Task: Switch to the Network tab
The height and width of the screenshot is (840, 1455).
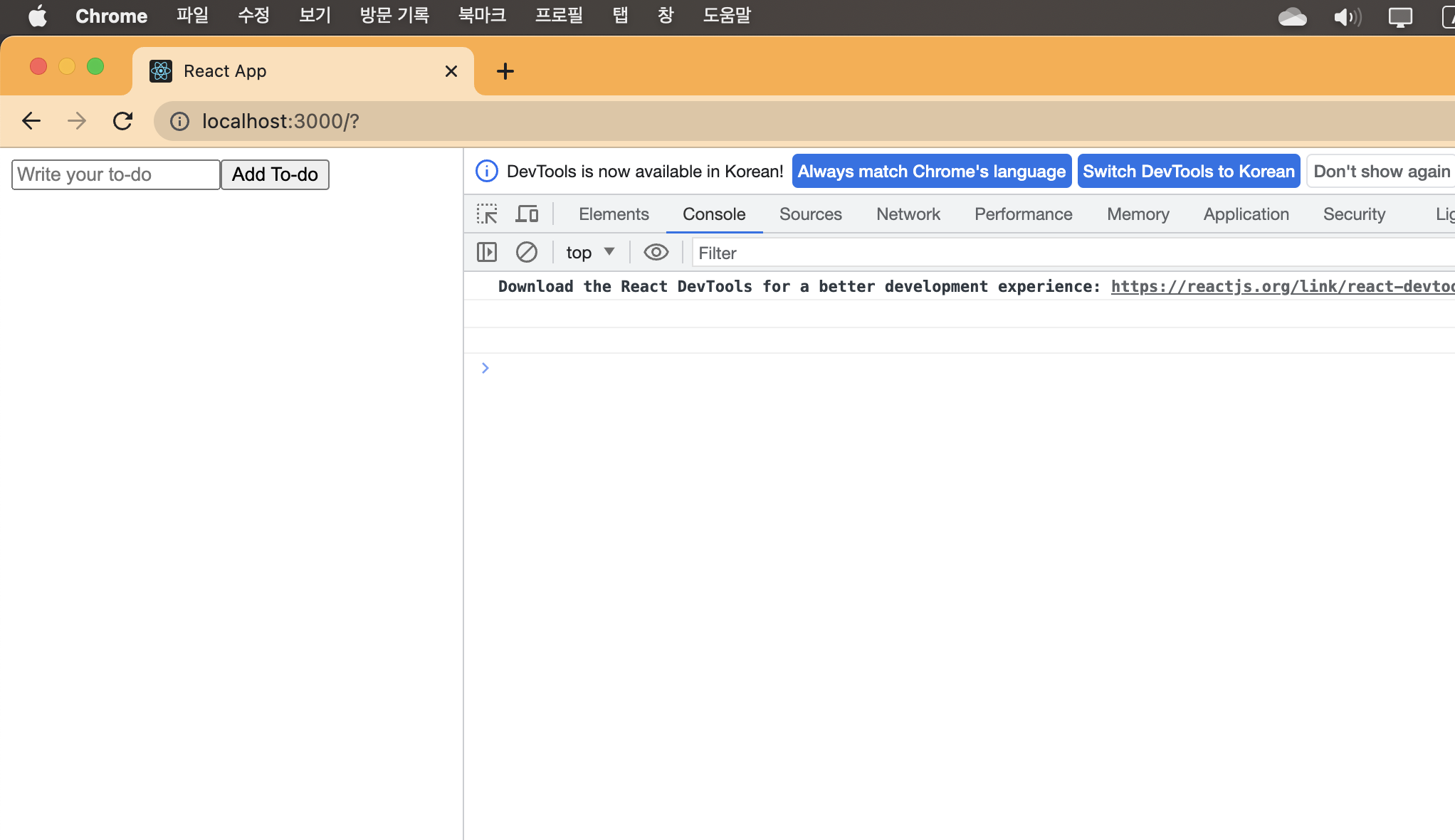Action: click(908, 214)
